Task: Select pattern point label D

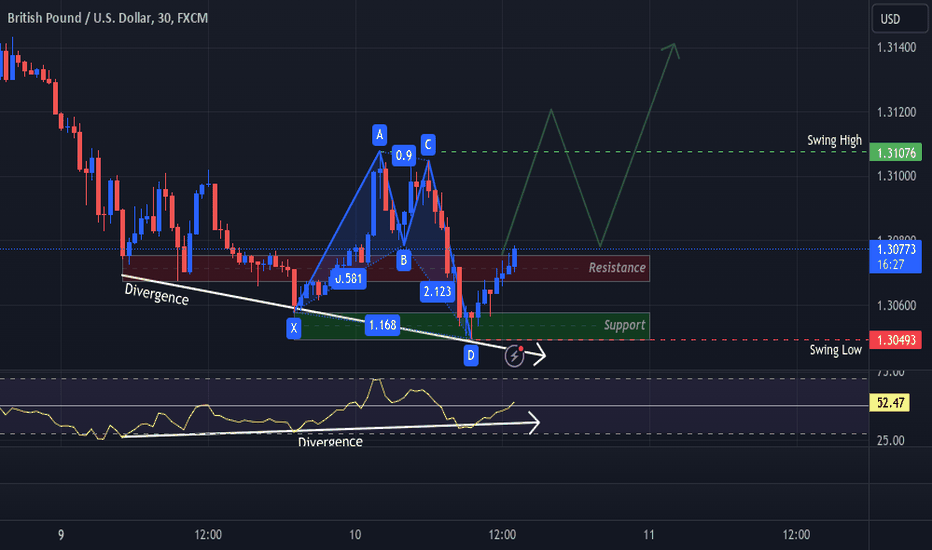Action: coord(471,356)
